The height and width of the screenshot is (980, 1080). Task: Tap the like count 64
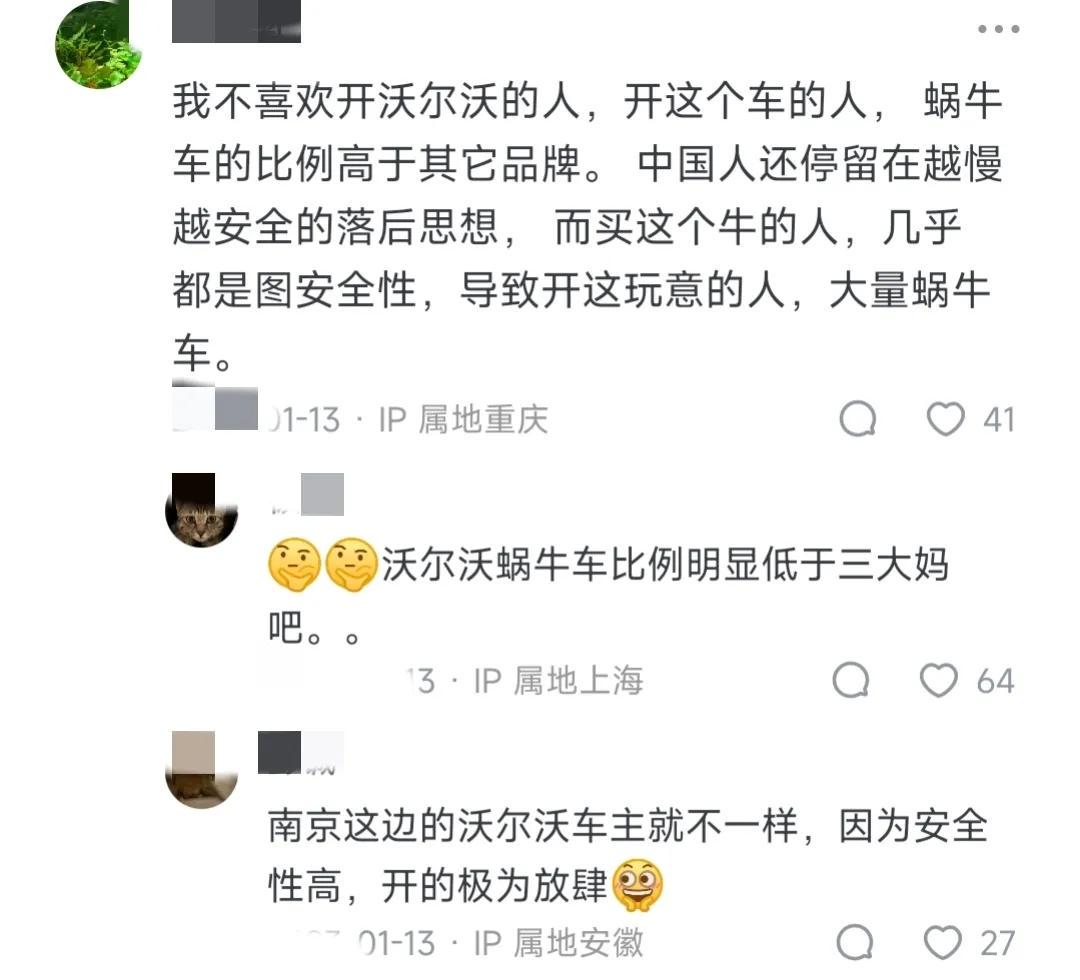click(995, 681)
